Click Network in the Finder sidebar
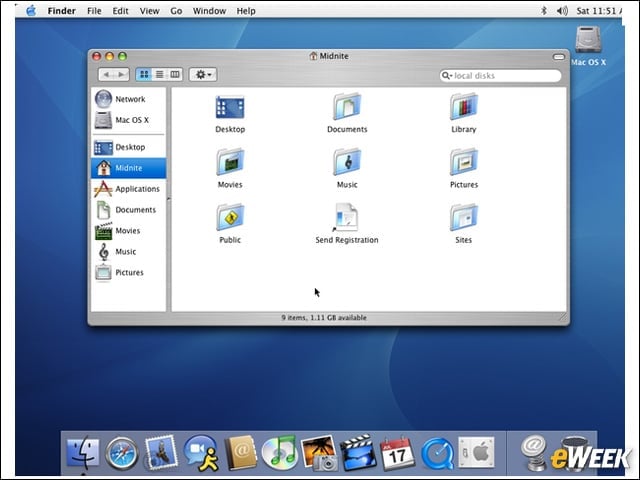The height and width of the screenshot is (480, 640). [x=129, y=99]
